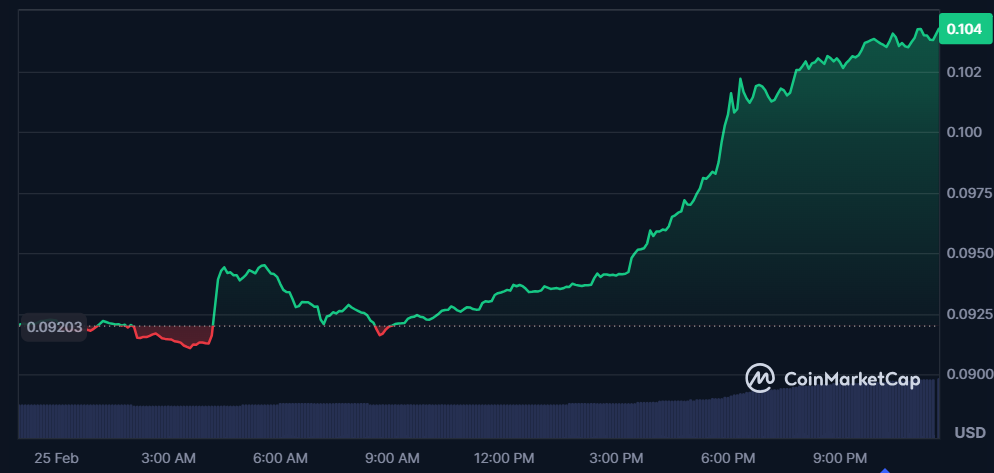
Task: Select the 9:00 PM time label
Action: 840,458
